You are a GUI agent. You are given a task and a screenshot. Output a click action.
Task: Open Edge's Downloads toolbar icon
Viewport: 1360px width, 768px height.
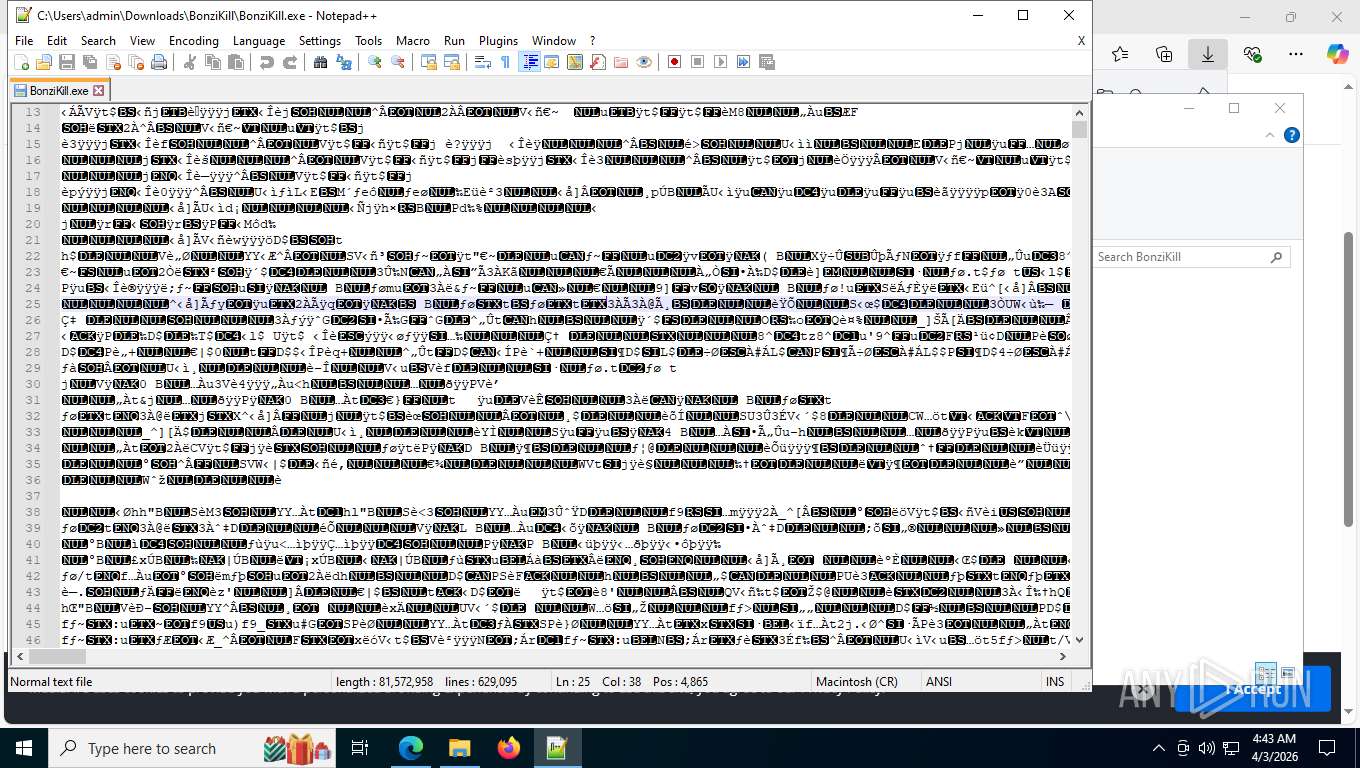pos(1208,54)
